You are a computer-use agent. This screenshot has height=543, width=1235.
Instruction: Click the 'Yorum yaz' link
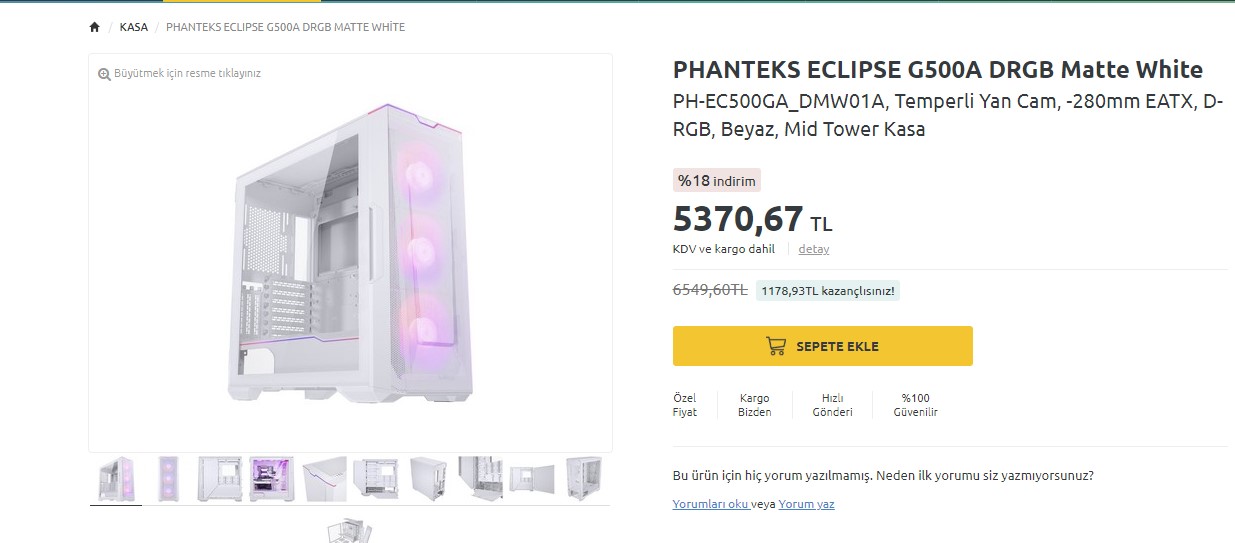click(x=806, y=504)
